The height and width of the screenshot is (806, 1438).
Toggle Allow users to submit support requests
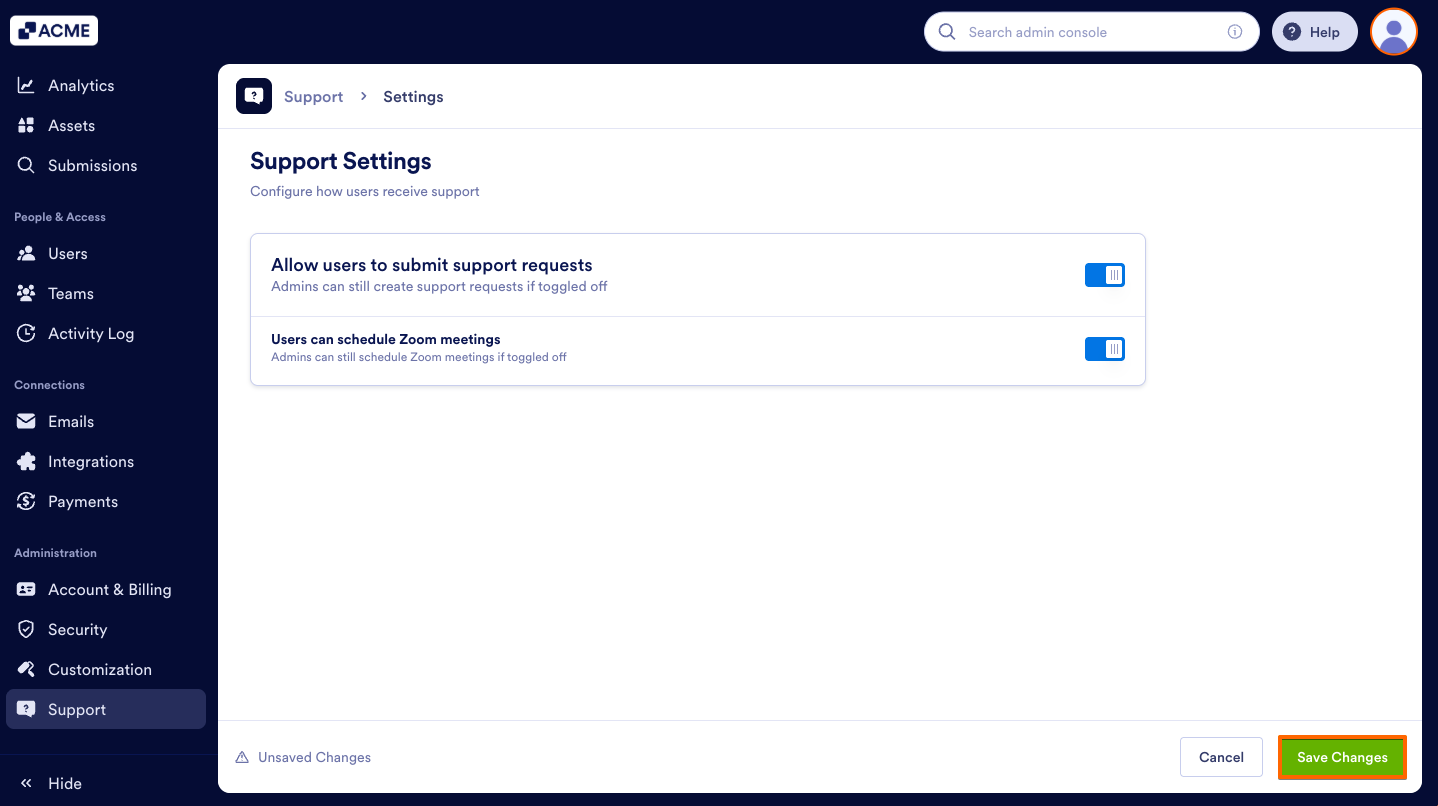[1105, 275]
